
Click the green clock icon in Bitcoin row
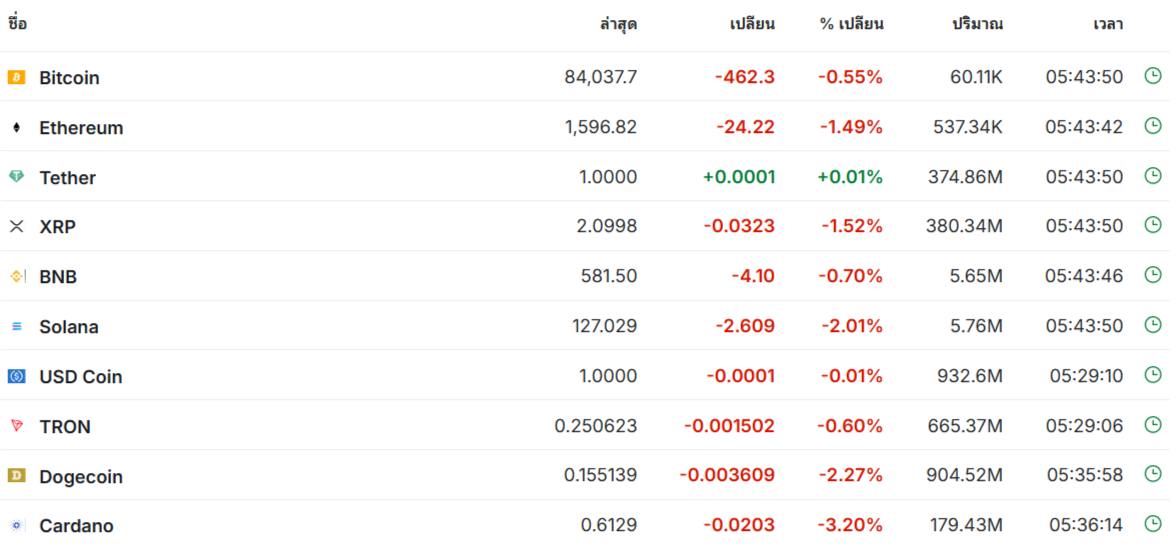[x=1152, y=76]
